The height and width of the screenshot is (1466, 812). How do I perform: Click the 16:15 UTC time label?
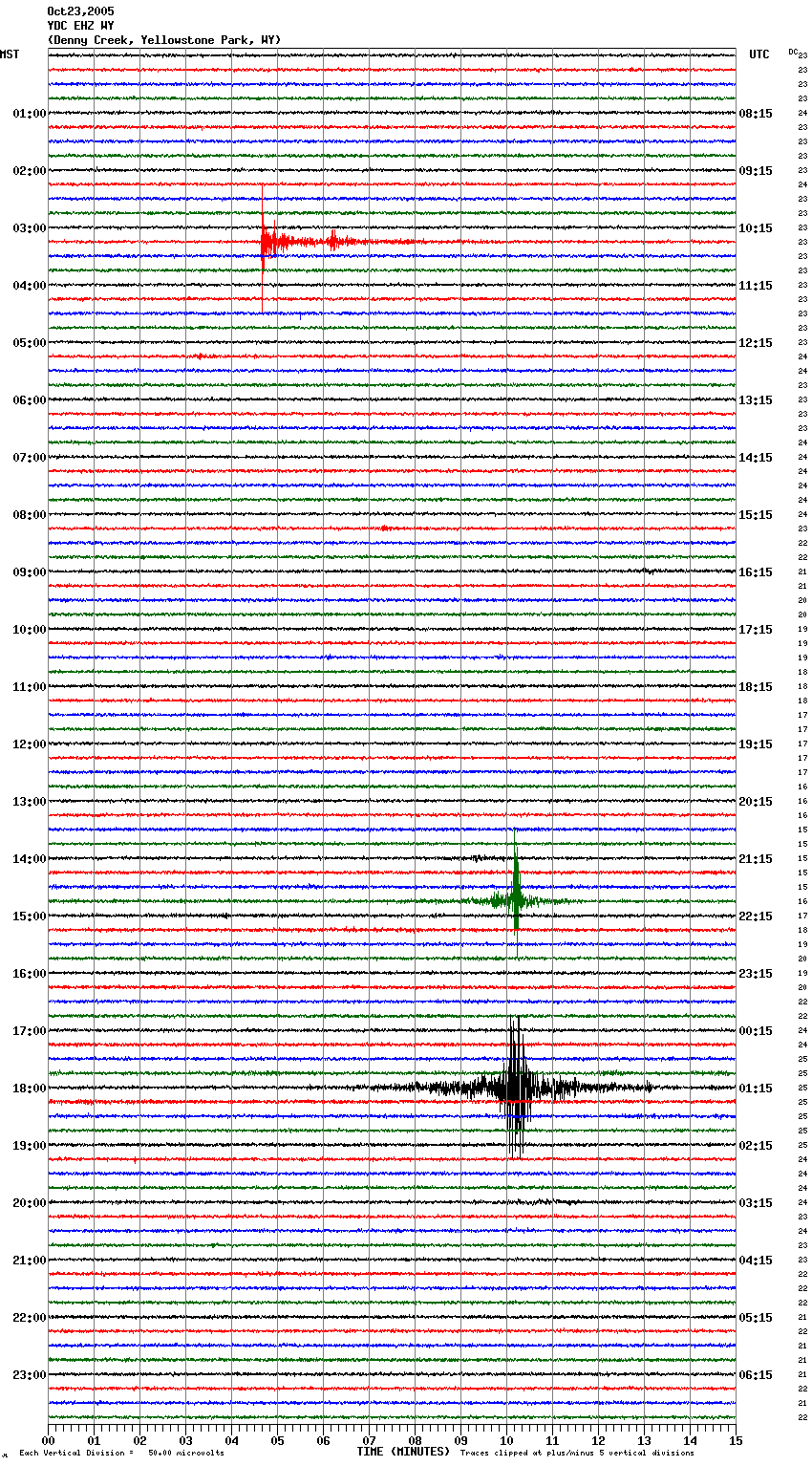(756, 572)
